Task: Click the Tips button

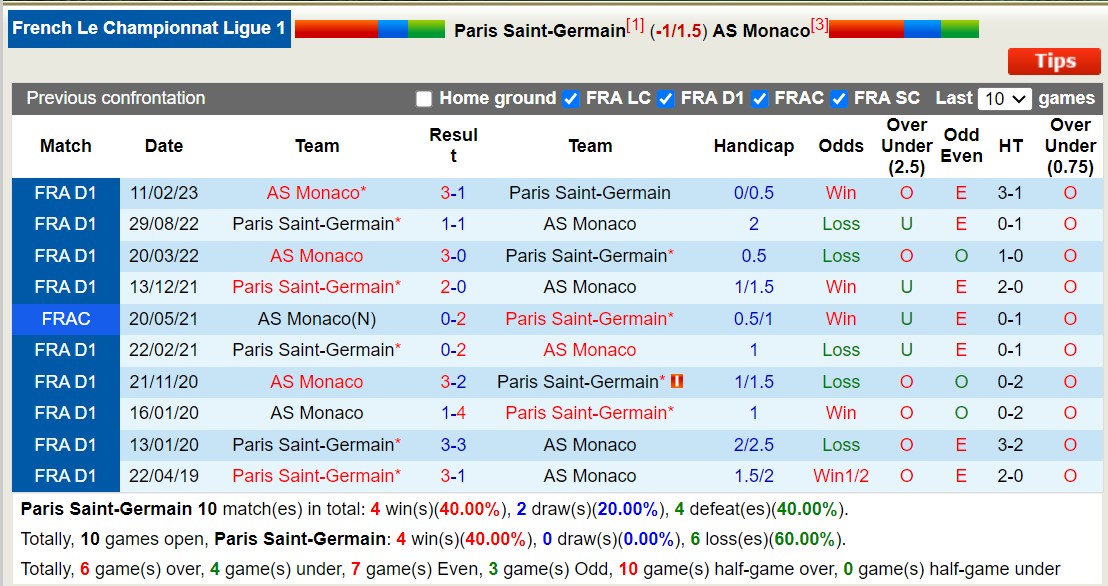Action: tap(1053, 61)
